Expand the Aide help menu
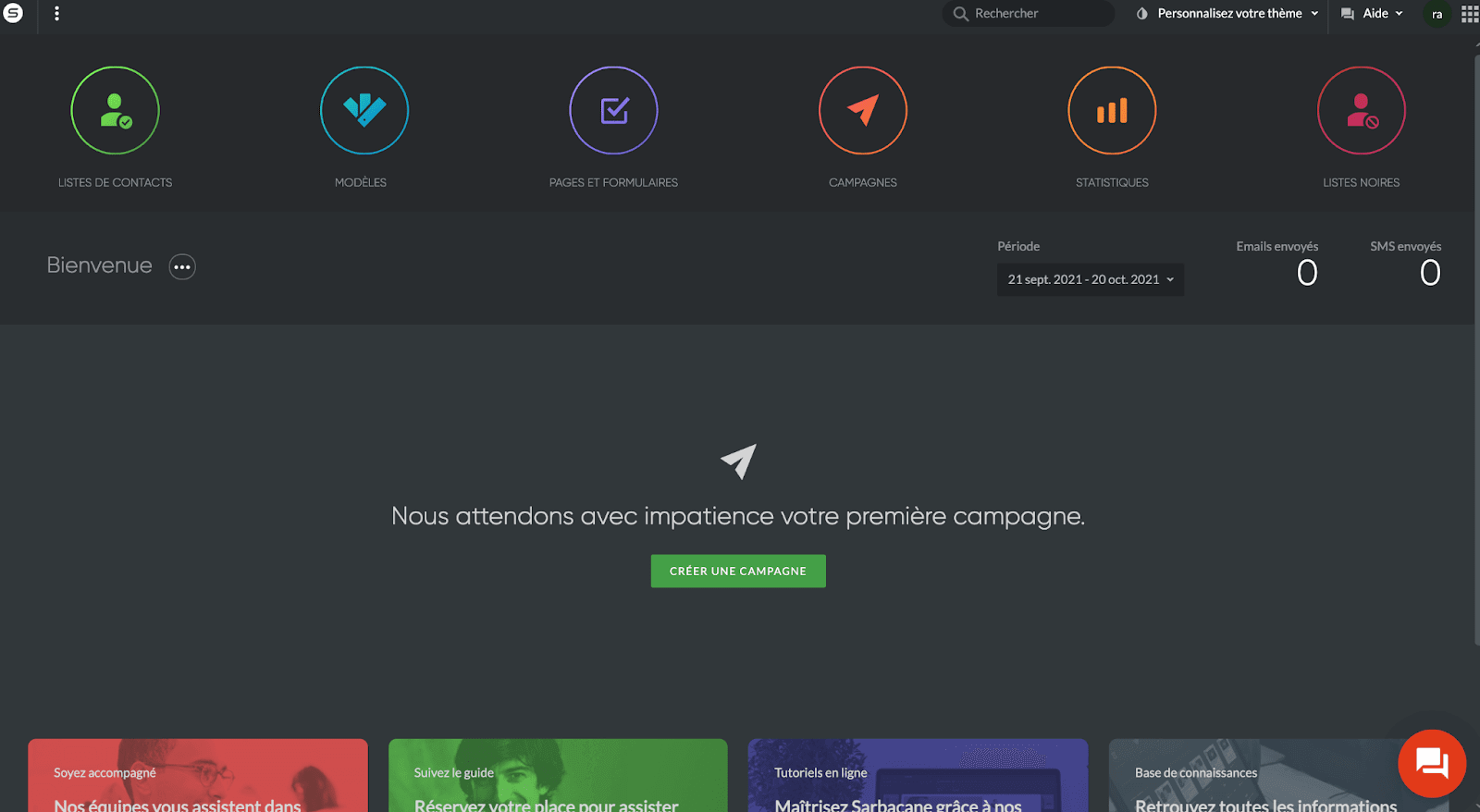Screen dimensions: 1480x812 (x=1373, y=14)
